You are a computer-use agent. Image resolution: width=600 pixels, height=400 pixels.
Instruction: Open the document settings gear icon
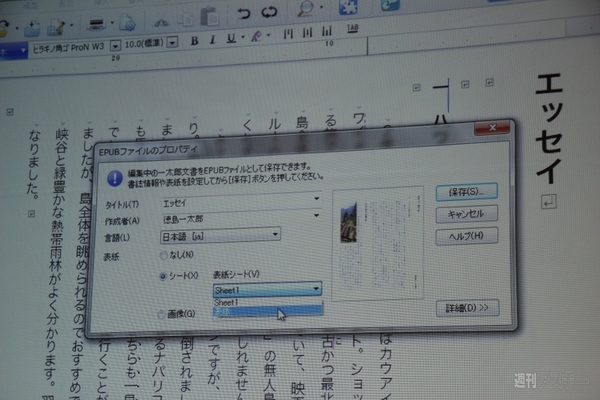[x=127, y=23]
